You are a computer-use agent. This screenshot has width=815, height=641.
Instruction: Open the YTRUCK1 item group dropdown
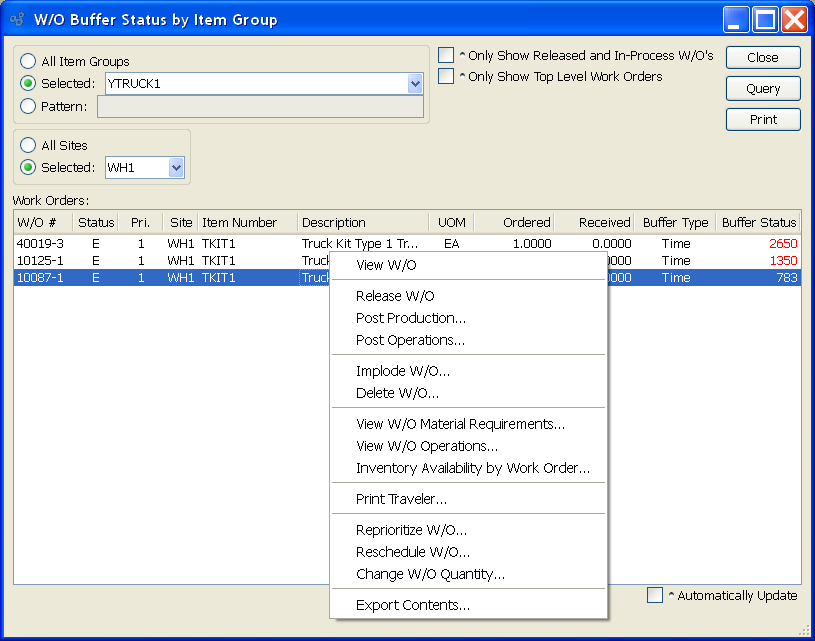point(415,84)
